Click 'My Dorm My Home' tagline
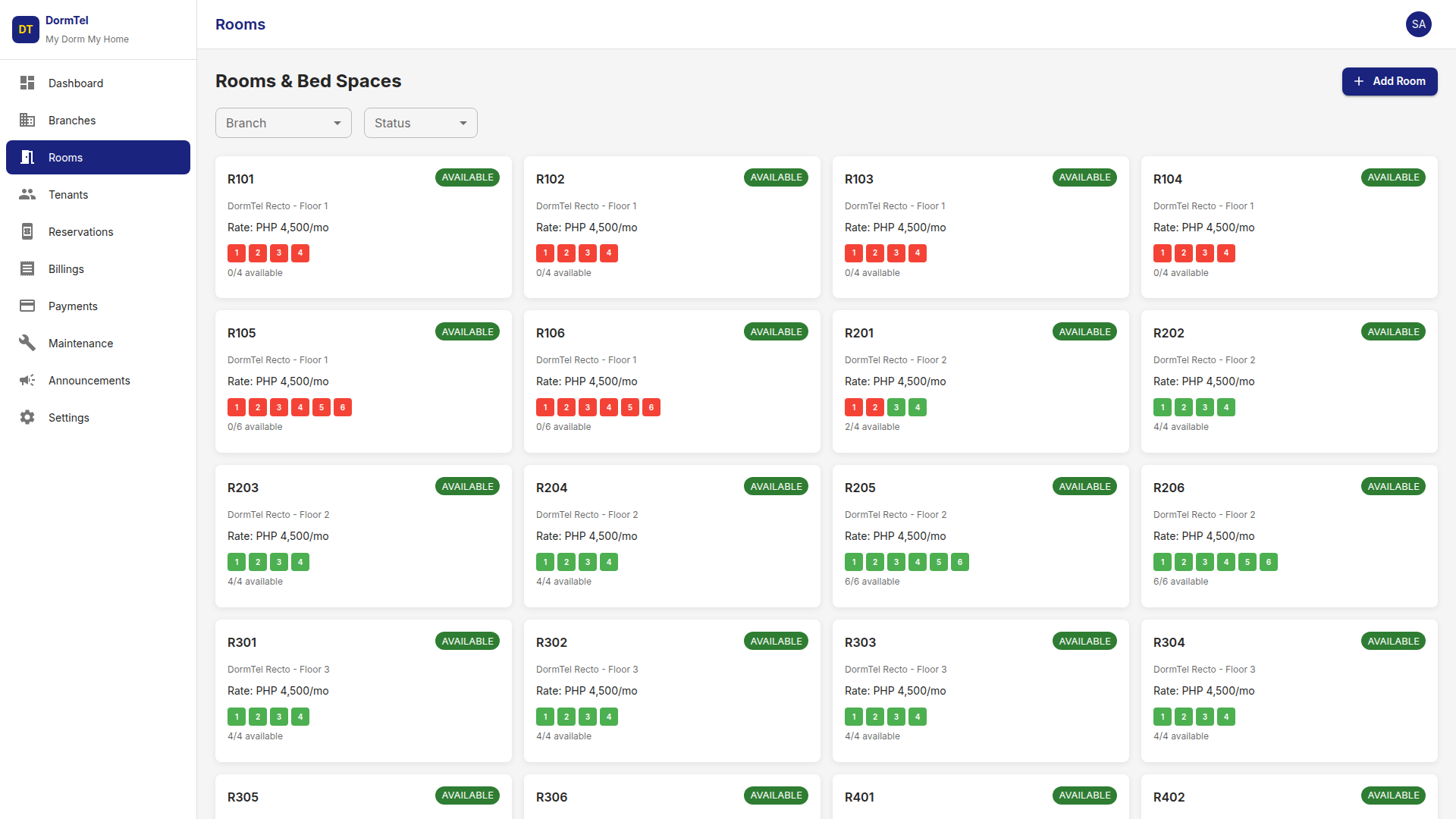The image size is (1456, 819). [x=87, y=39]
